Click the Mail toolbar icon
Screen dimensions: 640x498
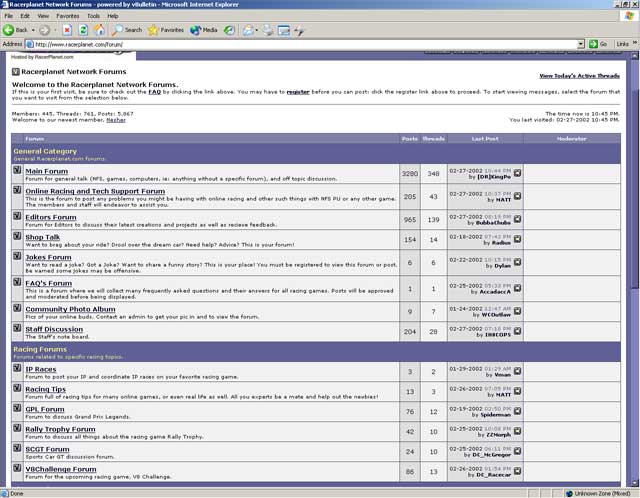[x=248, y=30]
